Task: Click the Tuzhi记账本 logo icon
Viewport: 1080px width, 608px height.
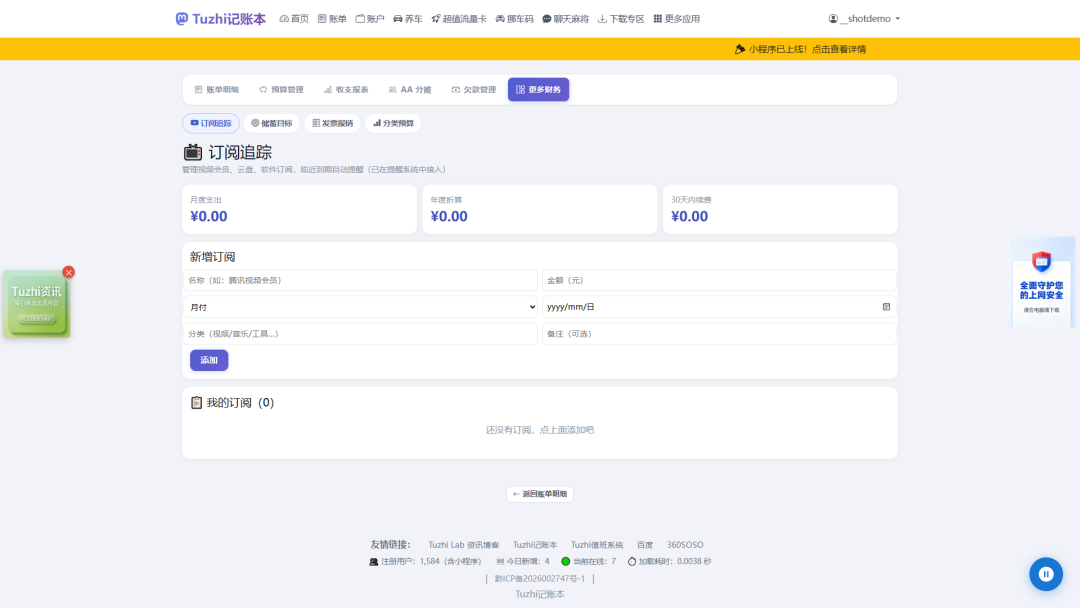Action: [x=181, y=19]
